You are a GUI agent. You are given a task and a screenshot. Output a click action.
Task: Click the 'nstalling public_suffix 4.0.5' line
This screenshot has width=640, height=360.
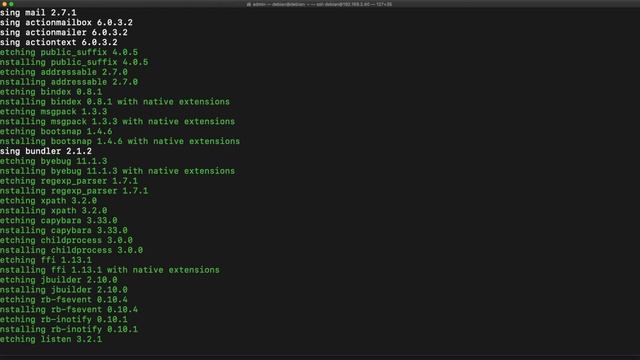(x=74, y=62)
